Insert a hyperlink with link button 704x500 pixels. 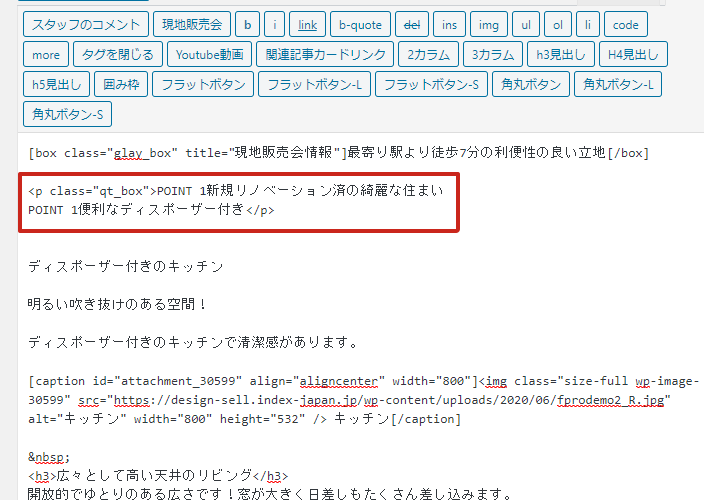[x=308, y=24]
